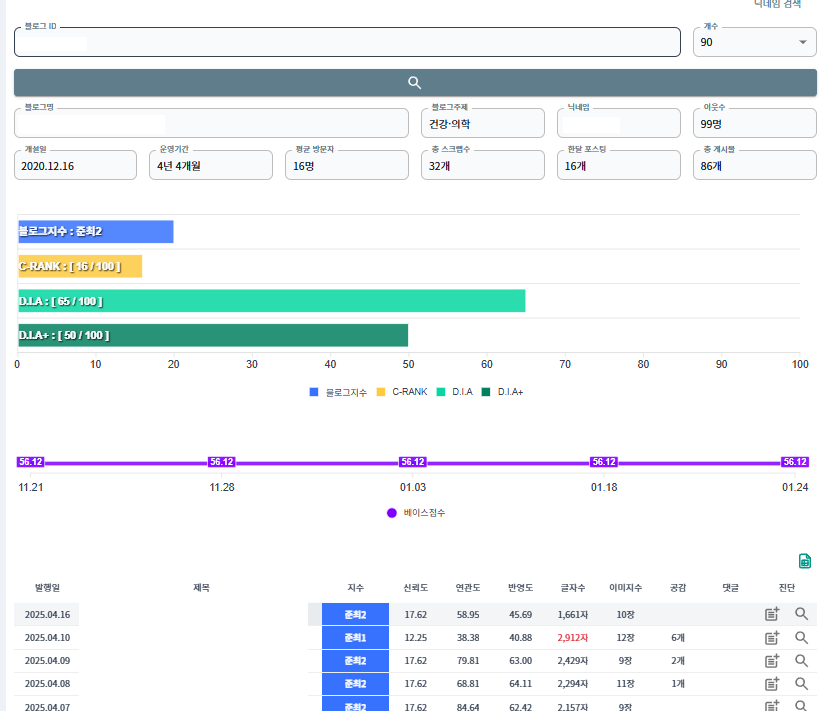The image size is (819, 711).
Task: Click add-note icon in 2025.04.09 row
Action: point(772,660)
